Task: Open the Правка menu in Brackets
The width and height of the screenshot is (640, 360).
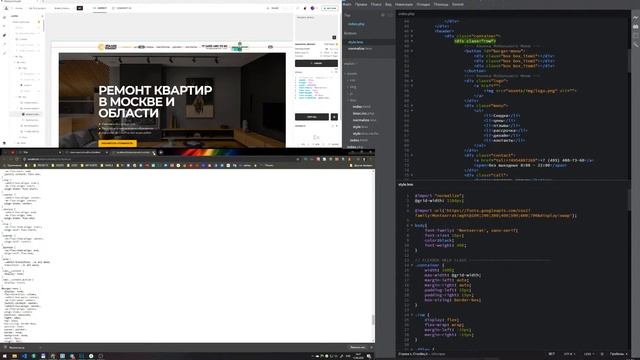Action: tap(361, 4)
